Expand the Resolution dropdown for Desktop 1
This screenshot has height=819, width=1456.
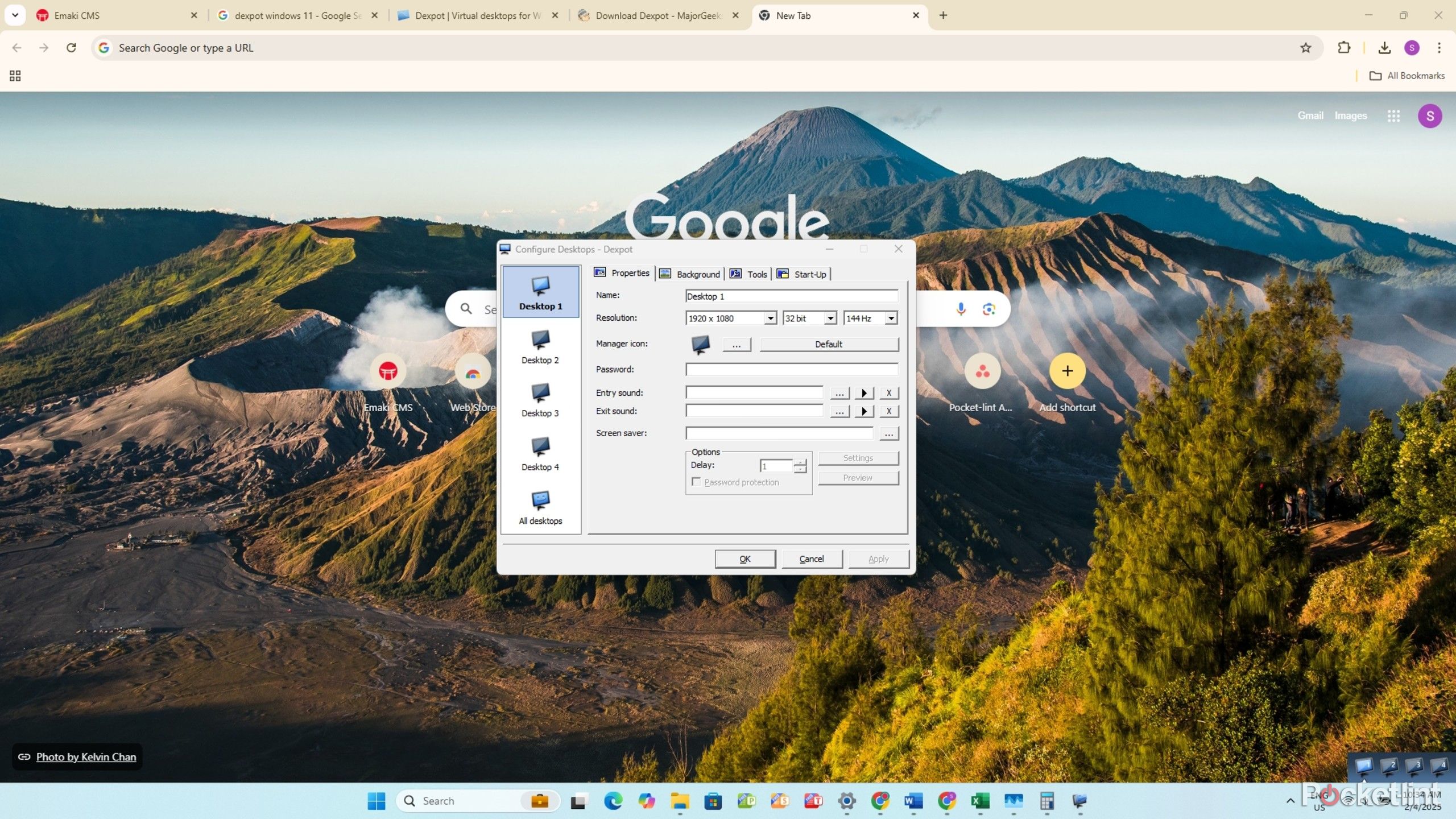coord(770,317)
